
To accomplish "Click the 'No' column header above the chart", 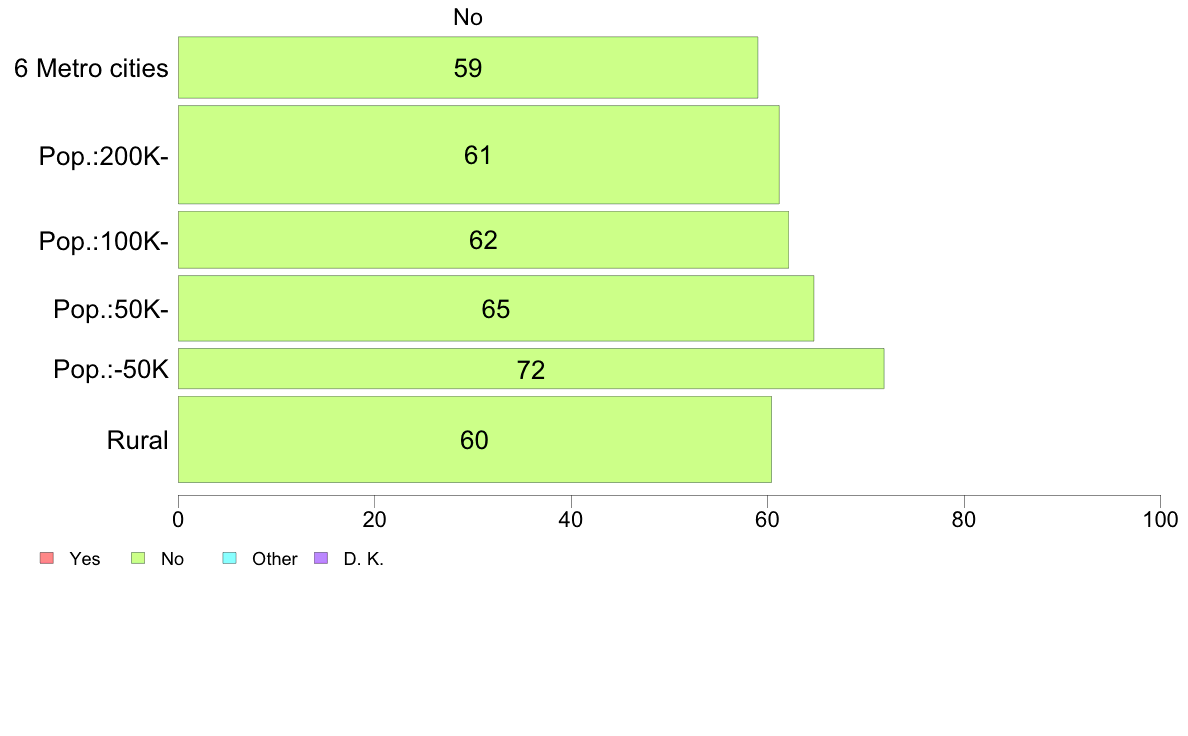I will click(468, 17).
